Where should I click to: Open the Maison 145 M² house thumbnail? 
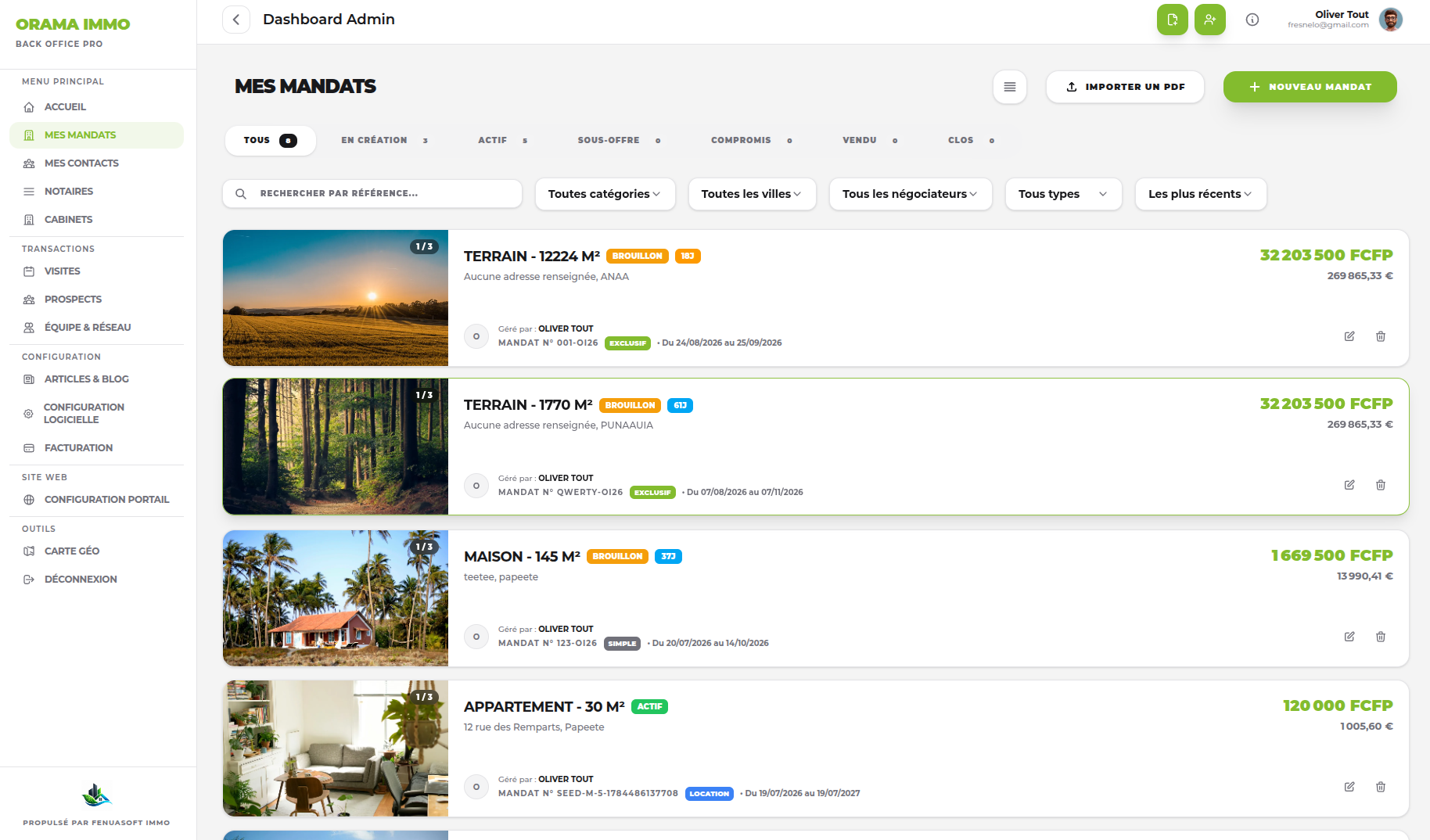(x=336, y=598)
